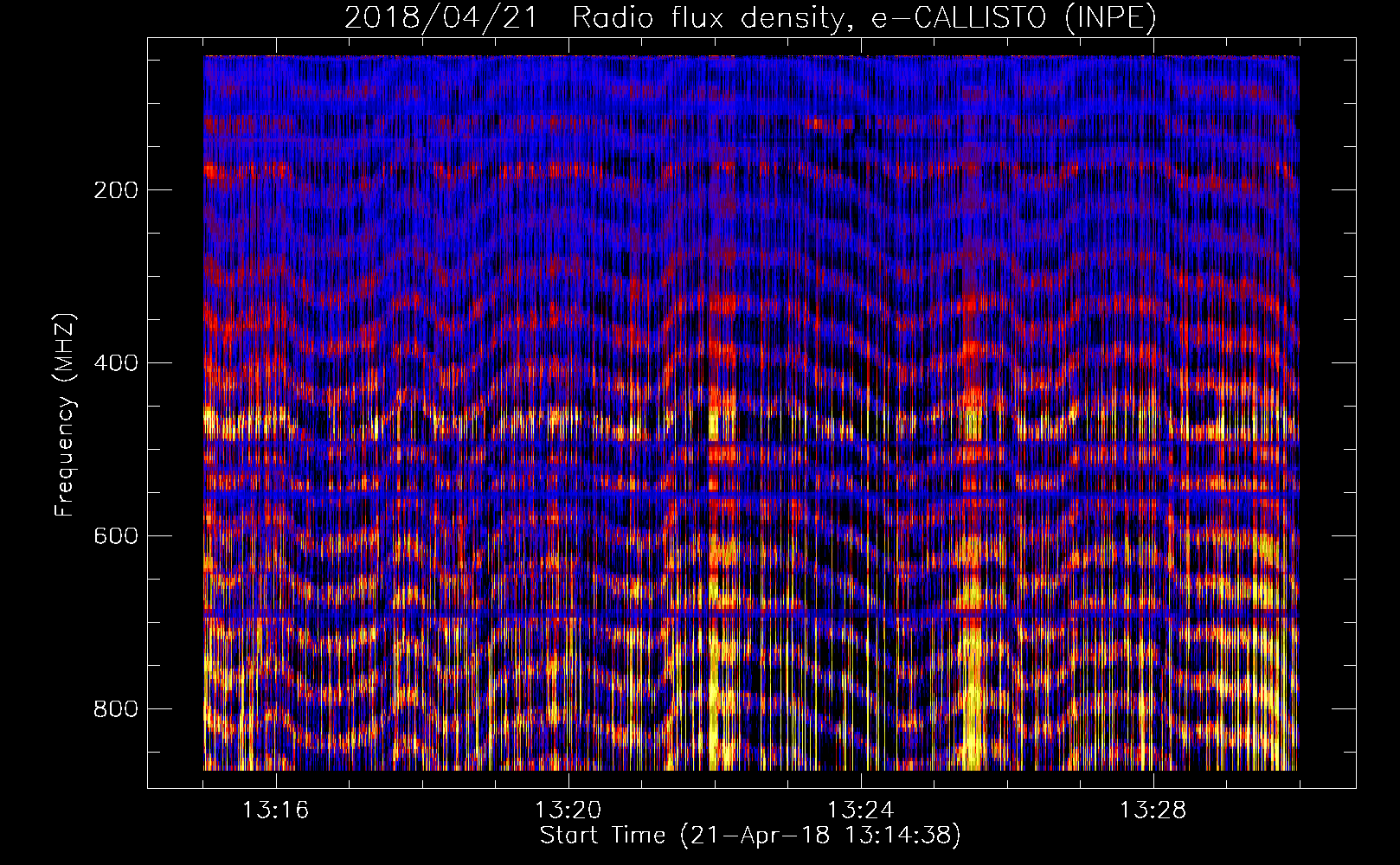
Task: Click the plot title "2018/04/21 Radio flux density, e-CALLISTO (INPE)"
Action: pos(750,17)
